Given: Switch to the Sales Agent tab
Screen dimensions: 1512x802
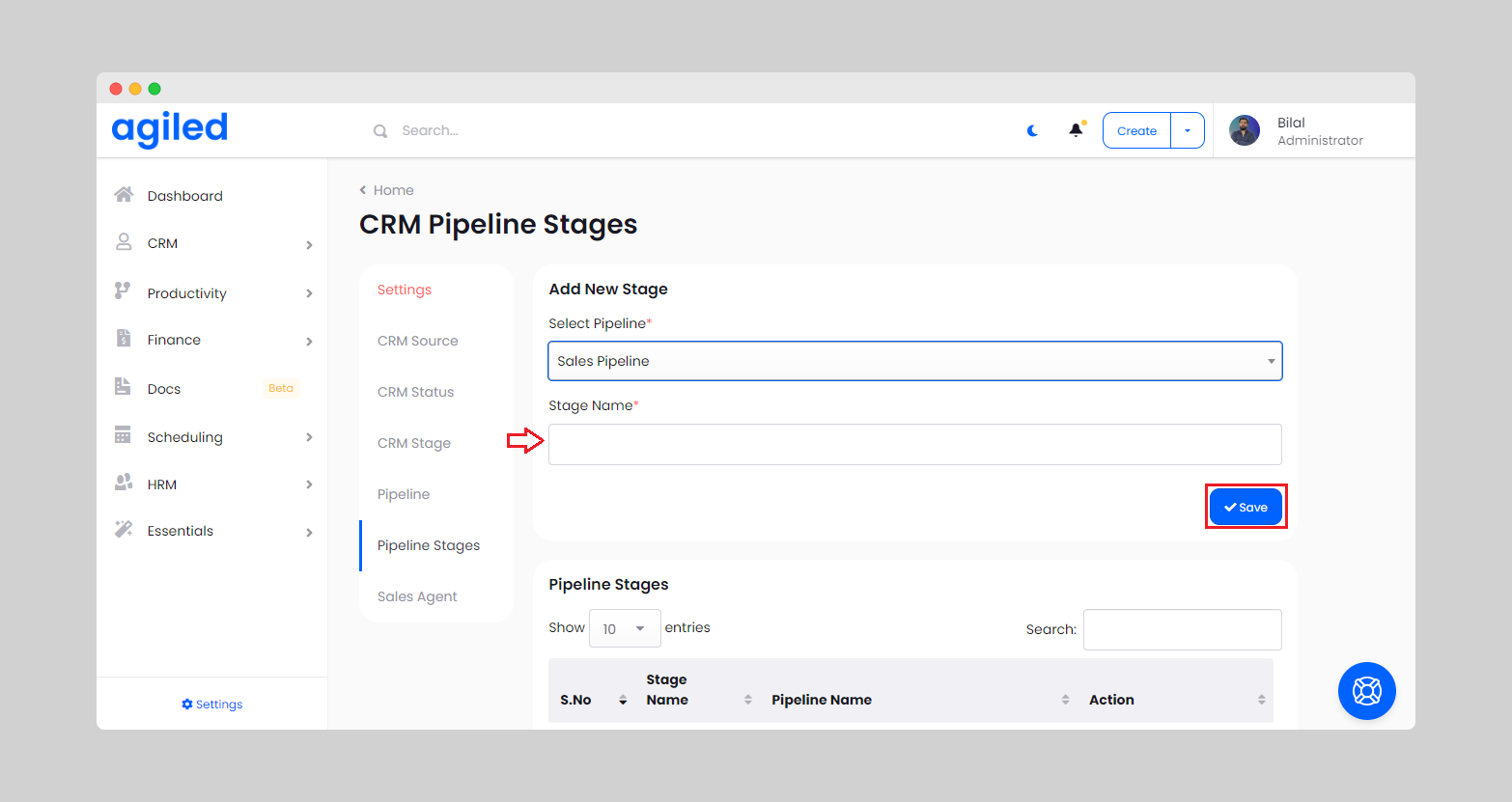Looking at the screenshot, I should point(417,596).
